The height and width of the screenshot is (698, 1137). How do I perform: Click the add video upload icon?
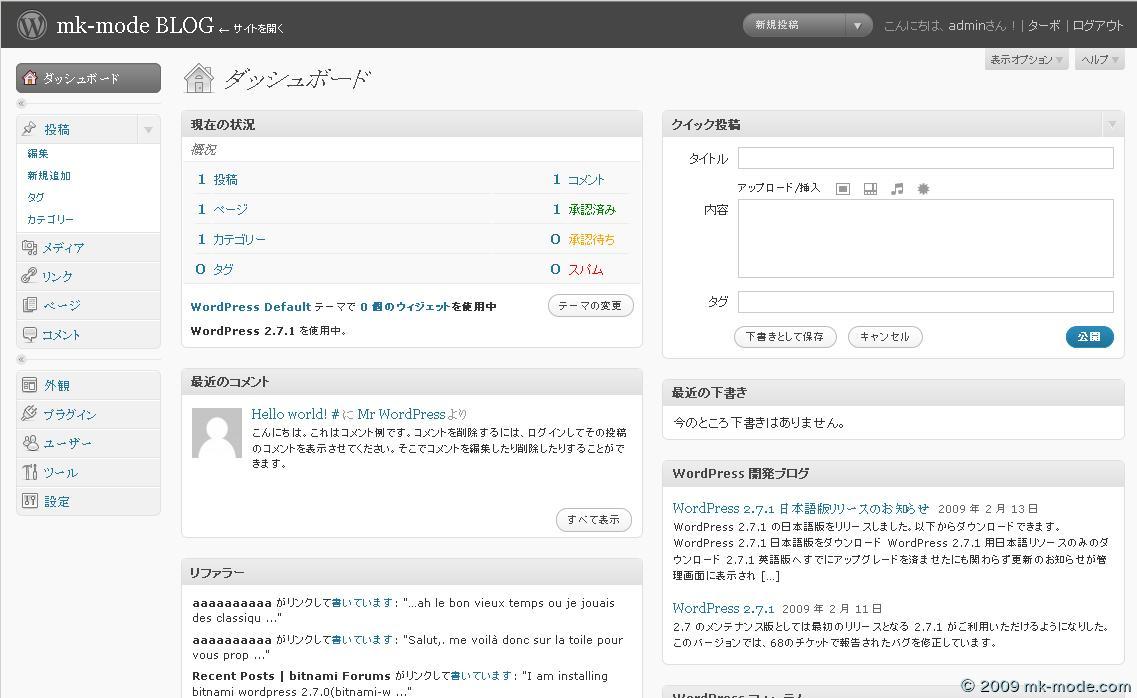click(870, 189)
